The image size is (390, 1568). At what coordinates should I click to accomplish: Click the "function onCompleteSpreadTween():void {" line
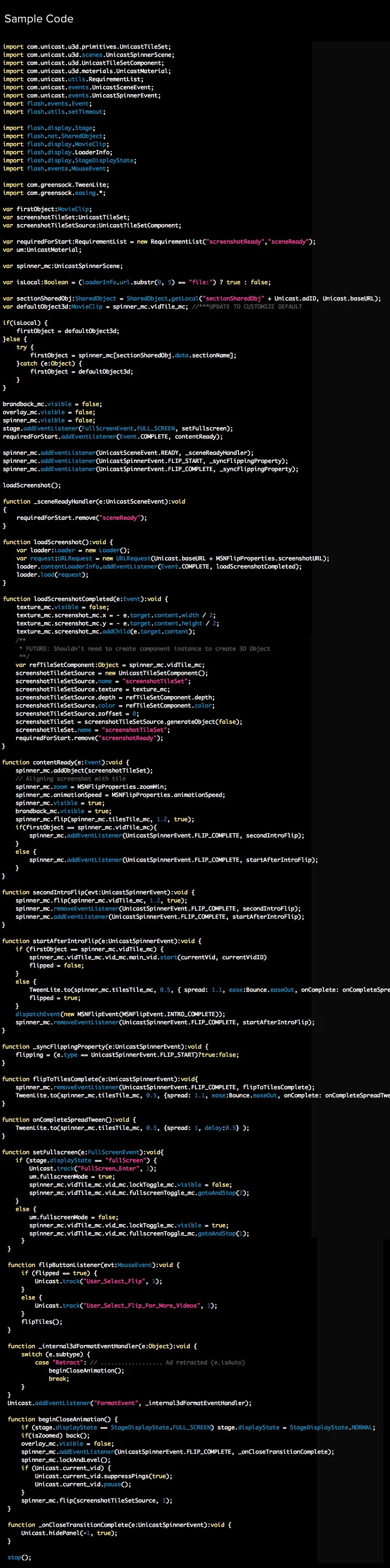coord(69,1120)
